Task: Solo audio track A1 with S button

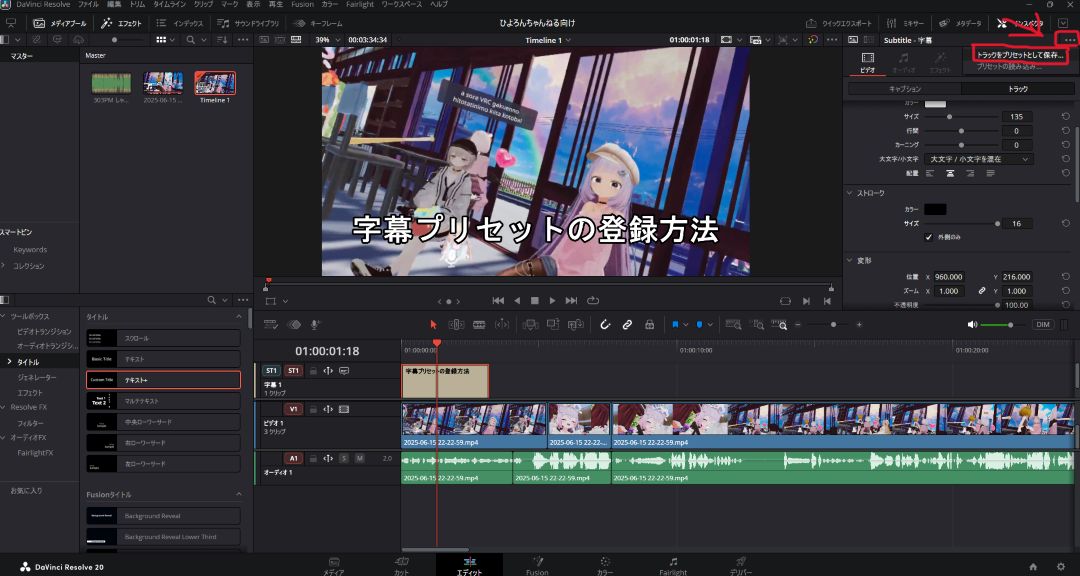Action: click(x=343, y=458)
